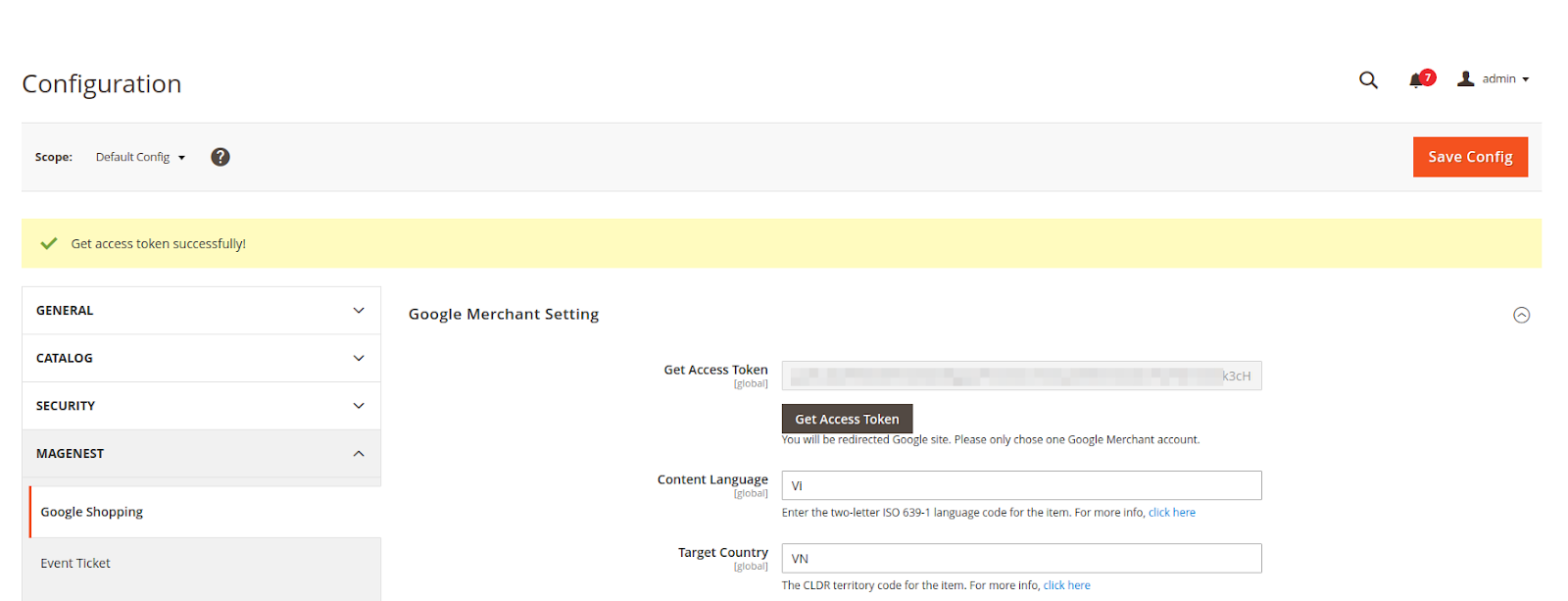1568x601 pixels.
Task: Expand the CATALOG configuration section
Action: tap(202, 359)
